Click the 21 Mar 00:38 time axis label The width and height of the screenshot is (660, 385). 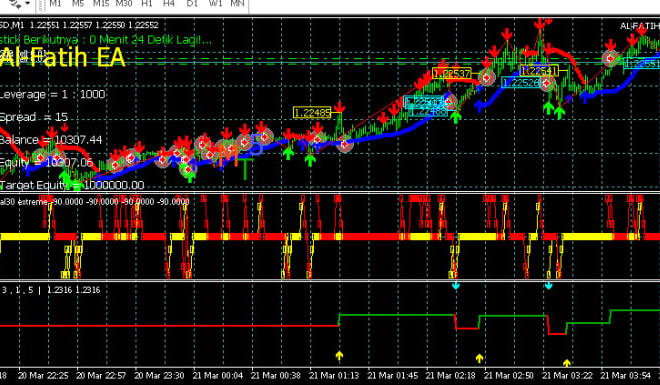pos(276,375)
